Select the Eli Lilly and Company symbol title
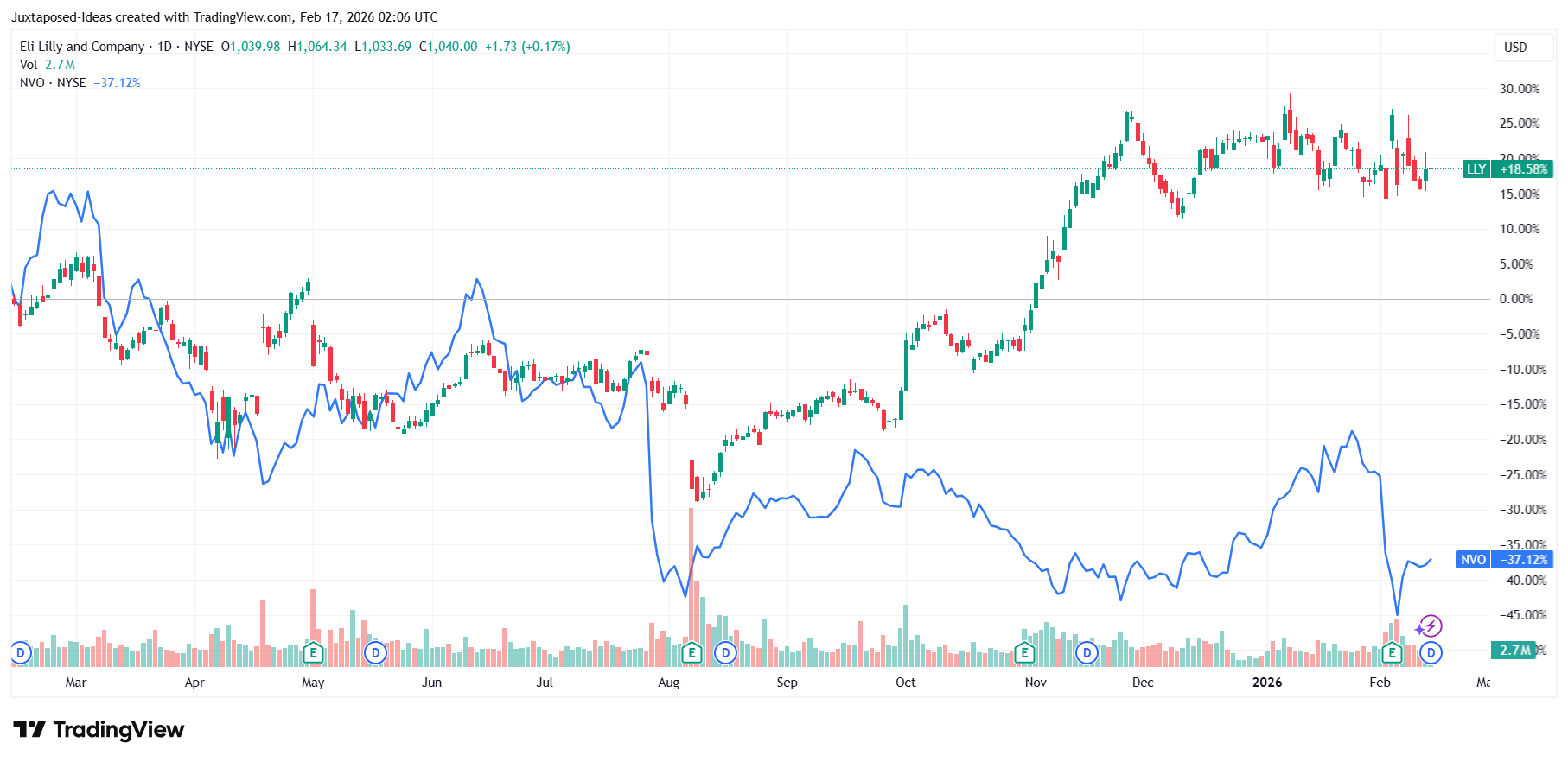1568x762 pixels. pos(82,47)
